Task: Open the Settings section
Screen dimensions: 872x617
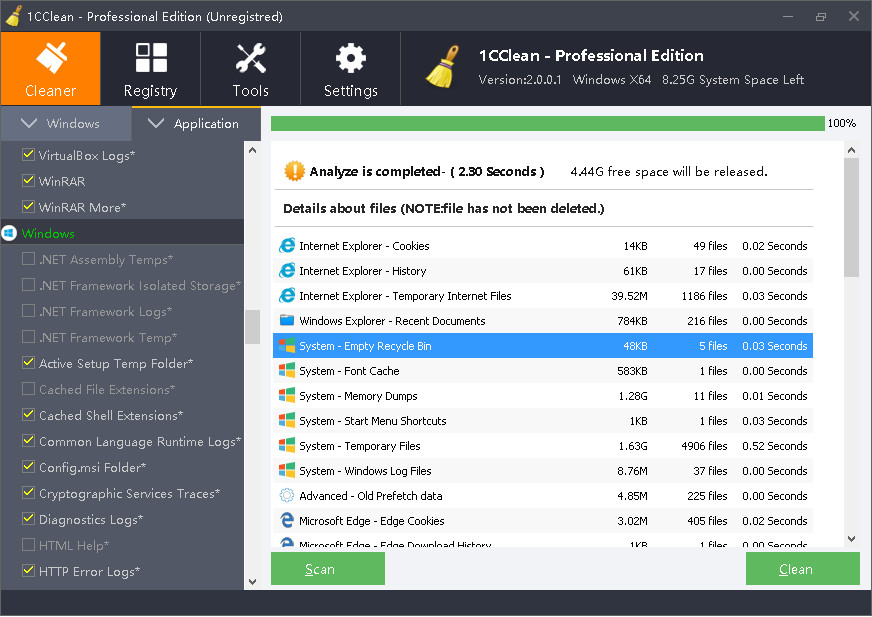Action: coord(350,68)
